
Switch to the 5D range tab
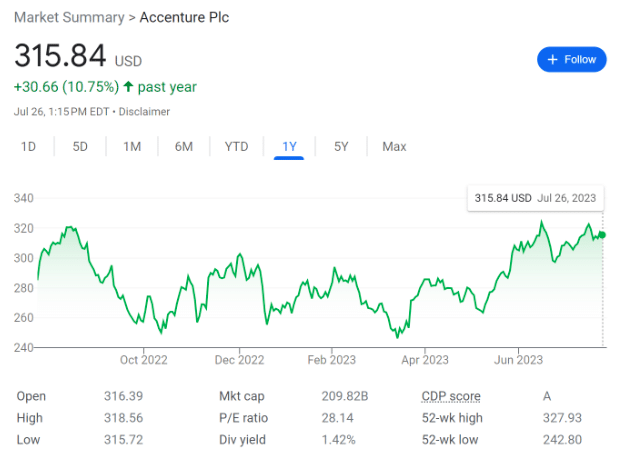(80, 147)
